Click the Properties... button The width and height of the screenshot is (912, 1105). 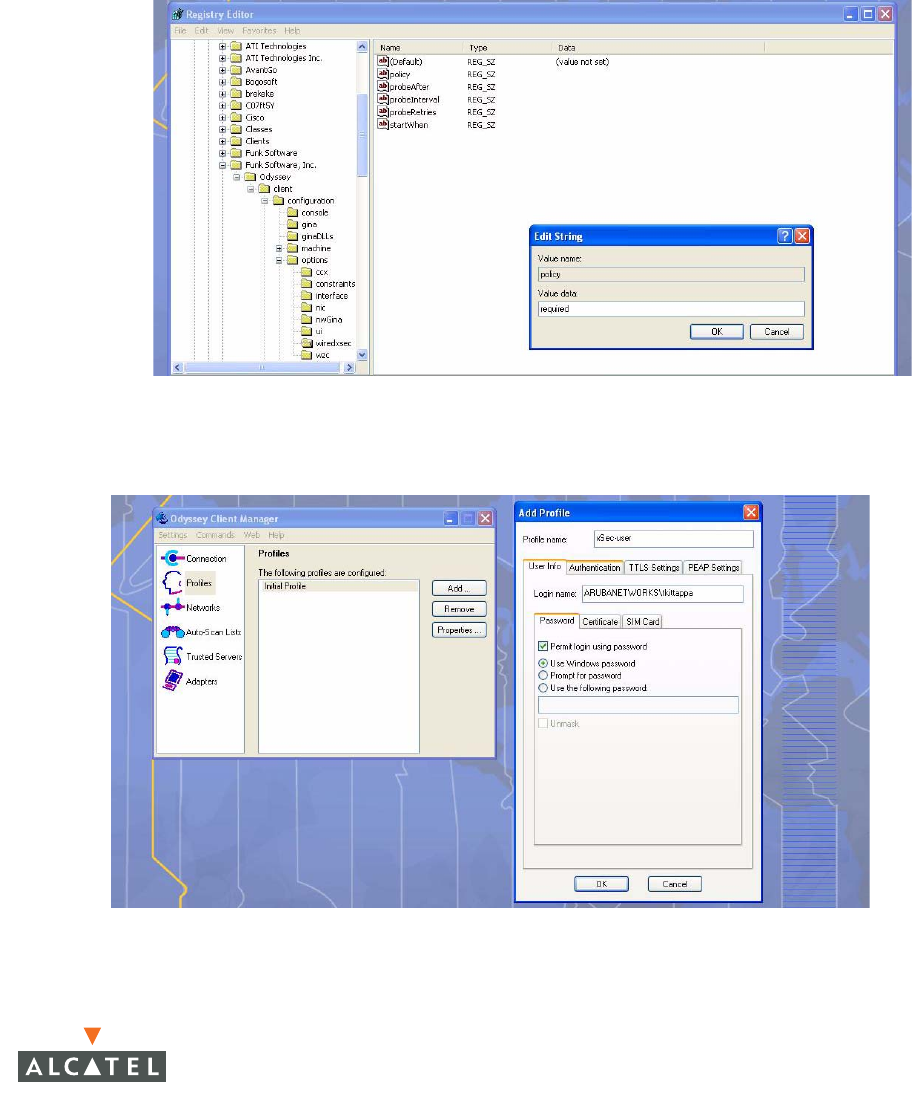click(x=459, y=631)
